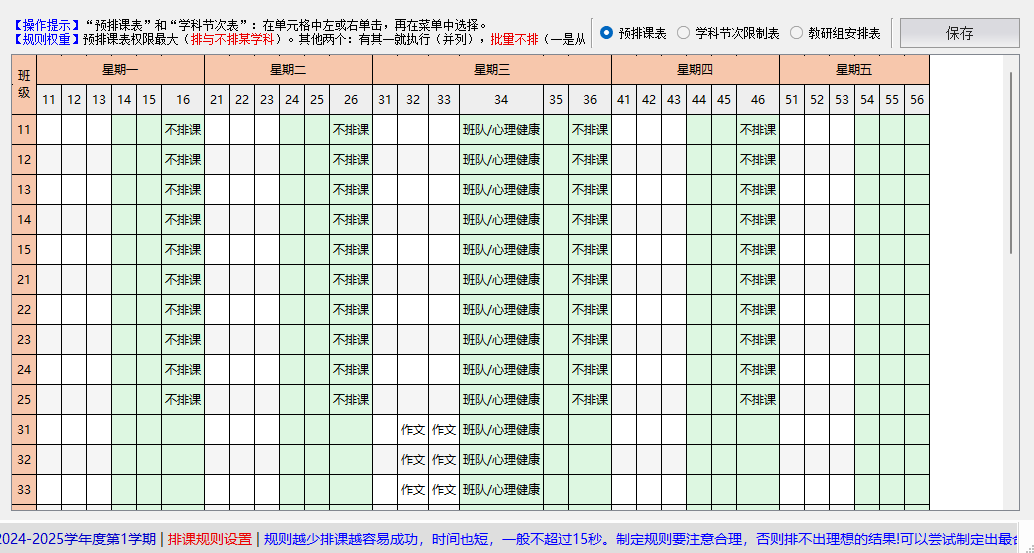
Task: Choose the 教研组安排表 radio option
Action: (797, 33)
